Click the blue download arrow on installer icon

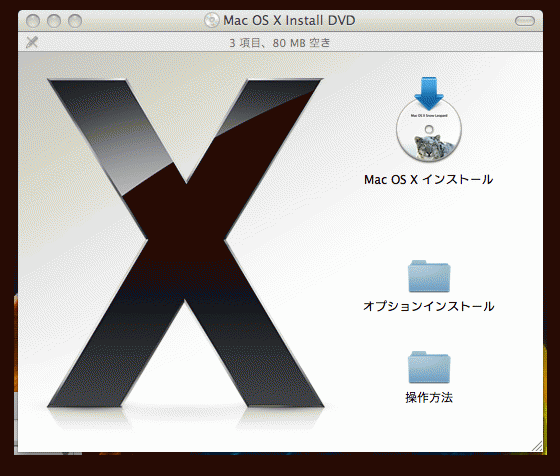(x=429, y=92)
